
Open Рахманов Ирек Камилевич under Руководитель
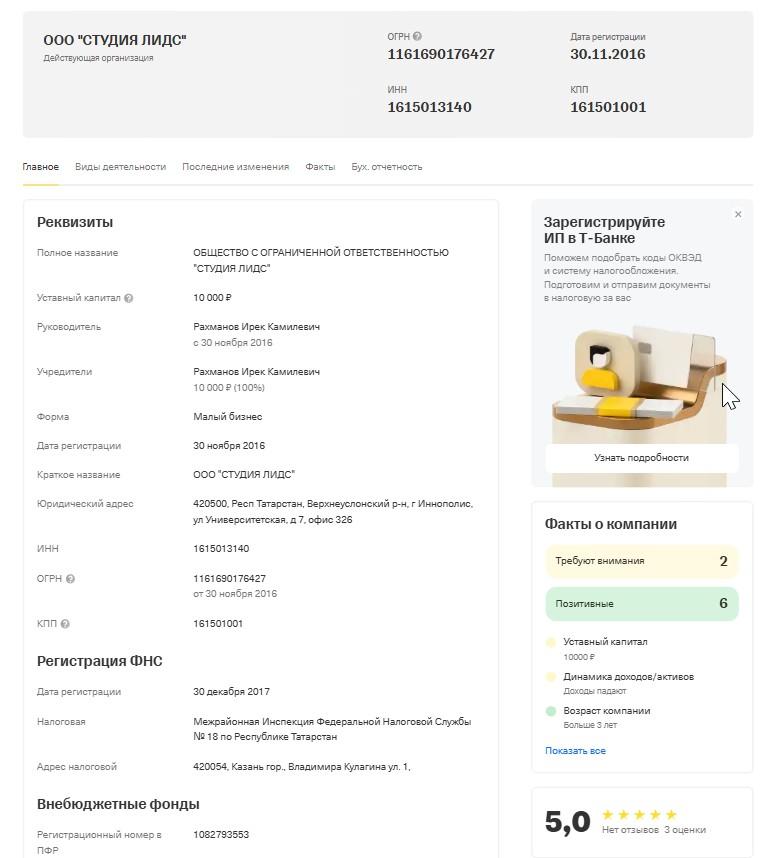click(256, 327)
